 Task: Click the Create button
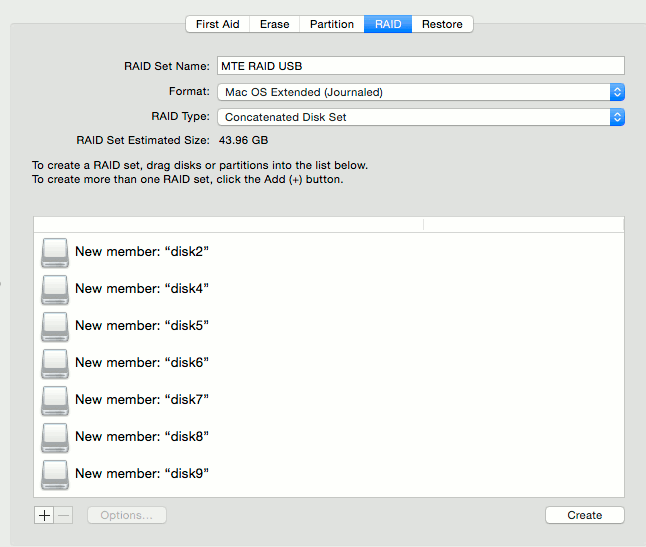[x=584, y=515]
